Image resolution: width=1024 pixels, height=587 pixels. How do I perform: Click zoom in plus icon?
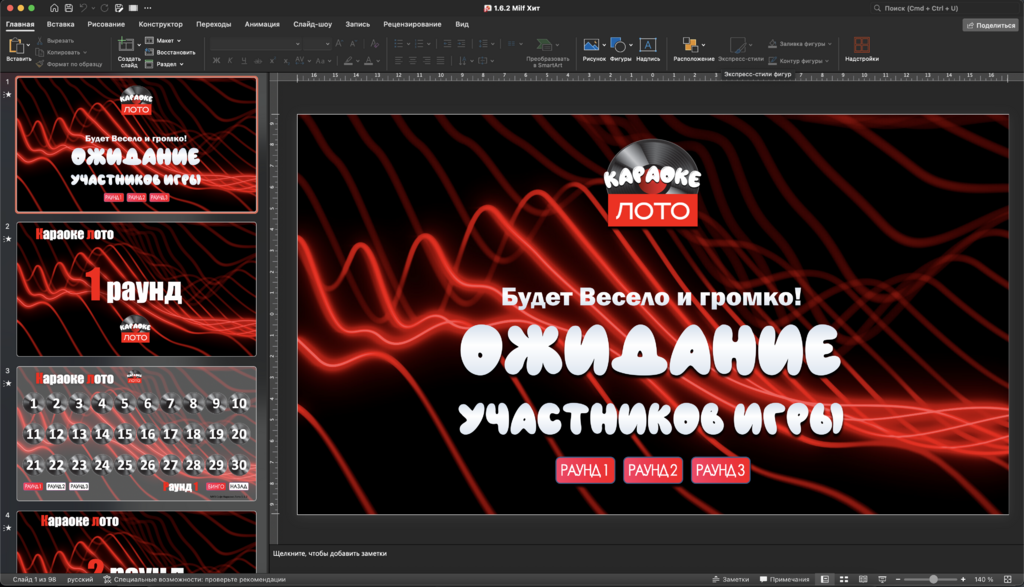tap(963, 579)
